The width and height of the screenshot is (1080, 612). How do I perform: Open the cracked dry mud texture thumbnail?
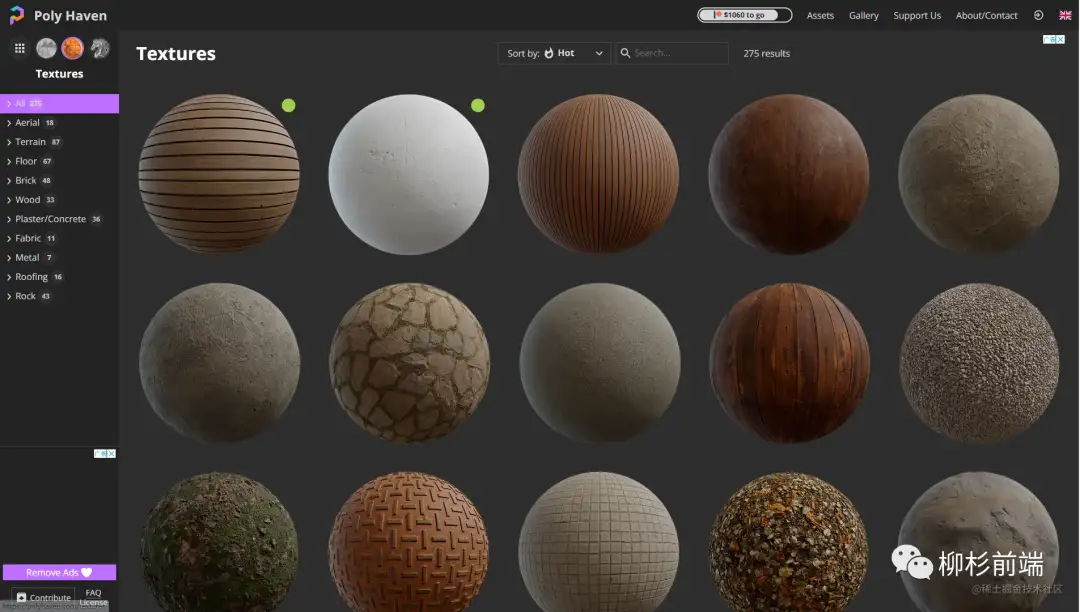click(x=409, y=363)
